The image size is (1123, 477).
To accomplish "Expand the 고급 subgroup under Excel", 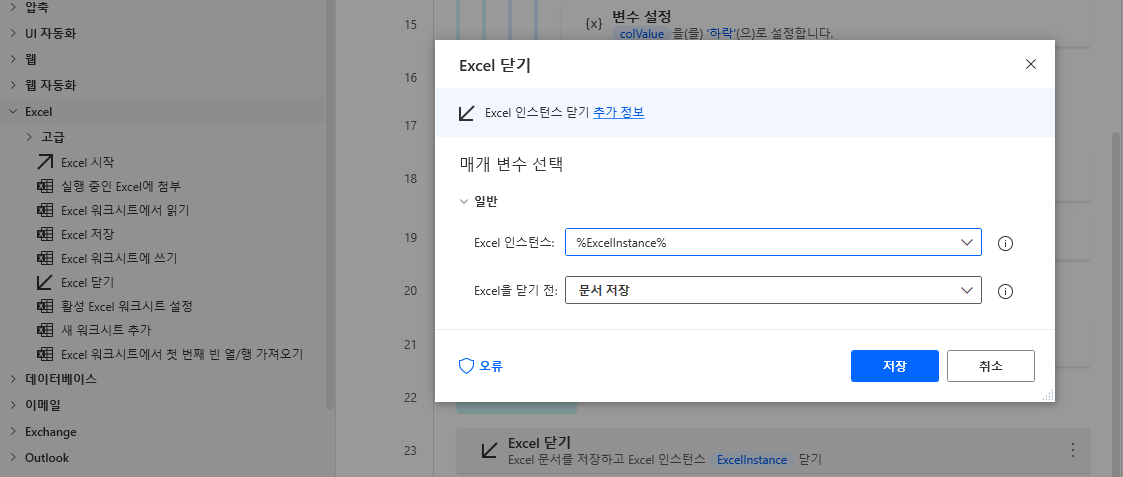I will [x=29, y=137].
